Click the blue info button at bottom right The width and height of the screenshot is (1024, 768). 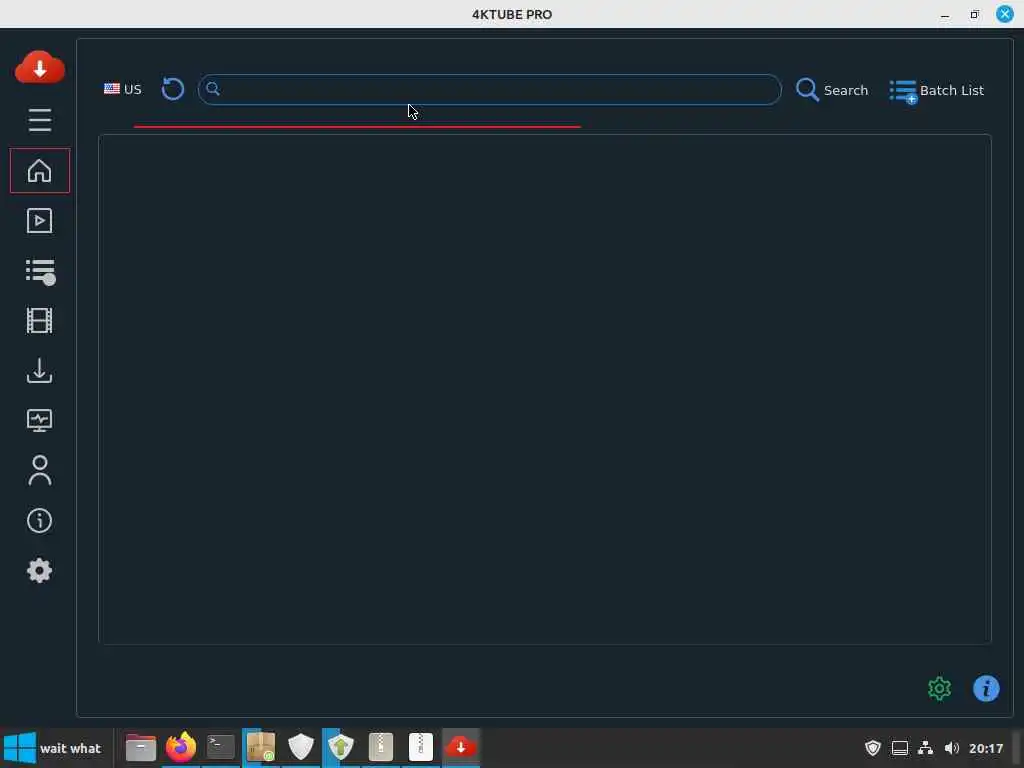(x=986, y=688)
